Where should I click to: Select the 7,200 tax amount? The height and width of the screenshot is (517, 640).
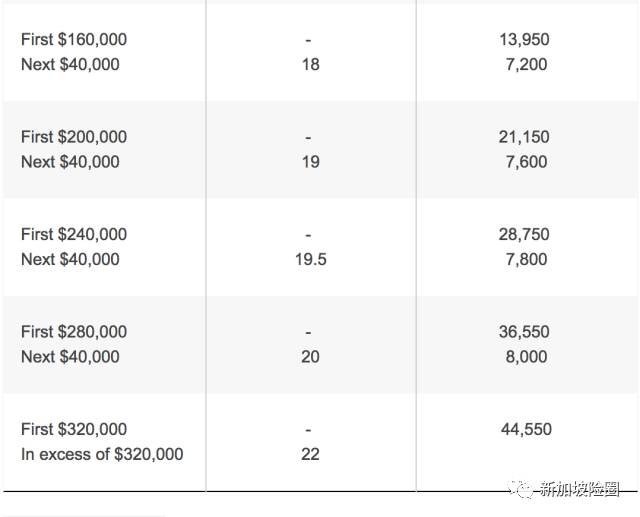point(526,65)
